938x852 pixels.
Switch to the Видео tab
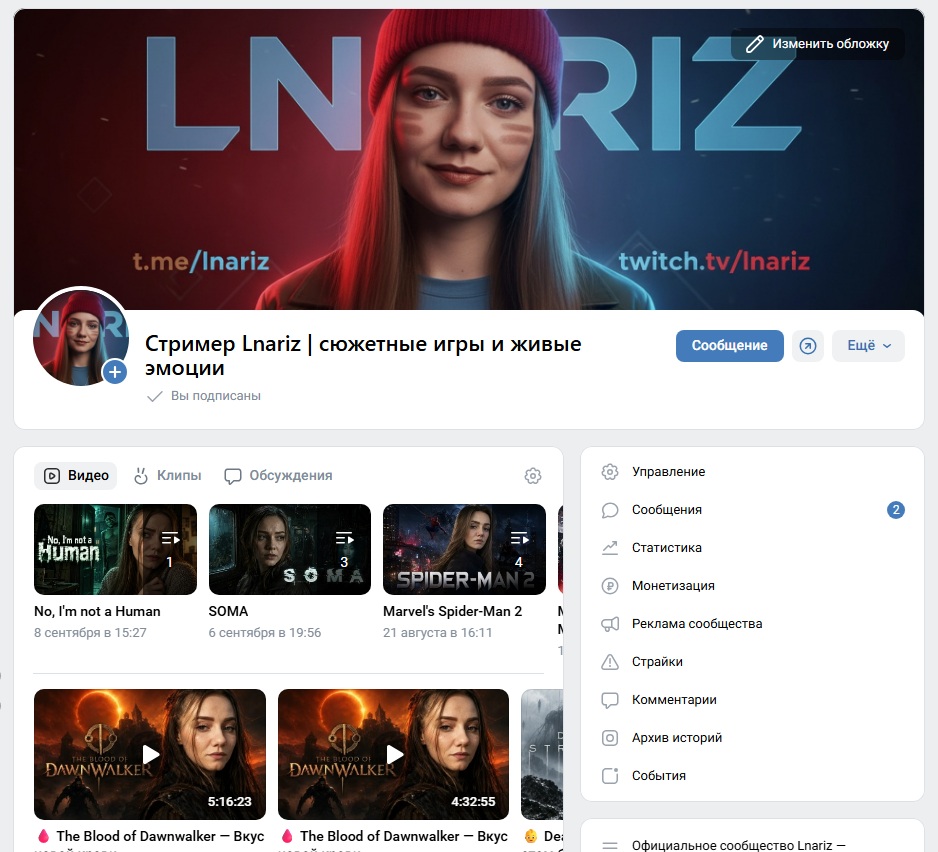76,476
